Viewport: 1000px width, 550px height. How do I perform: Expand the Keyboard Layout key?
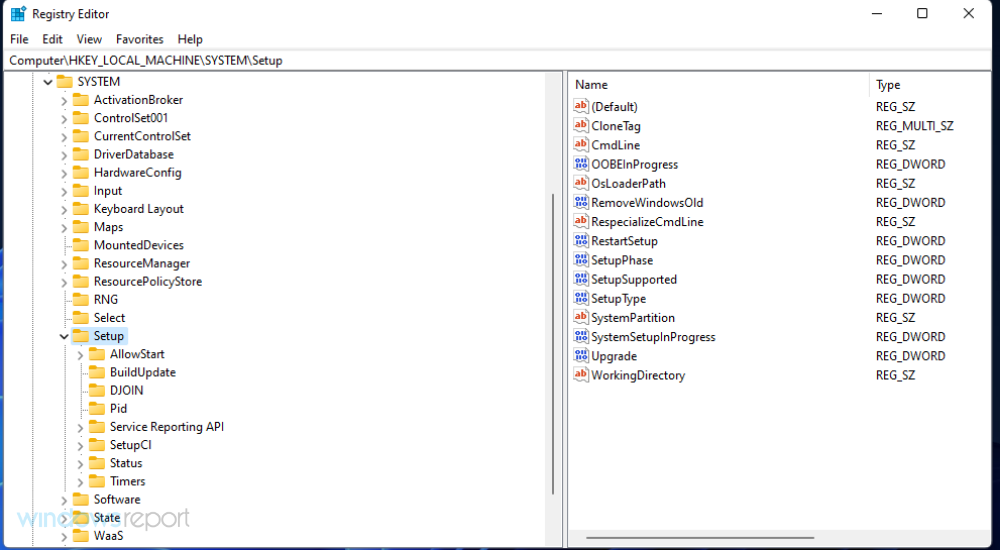[x=64, y=209]
